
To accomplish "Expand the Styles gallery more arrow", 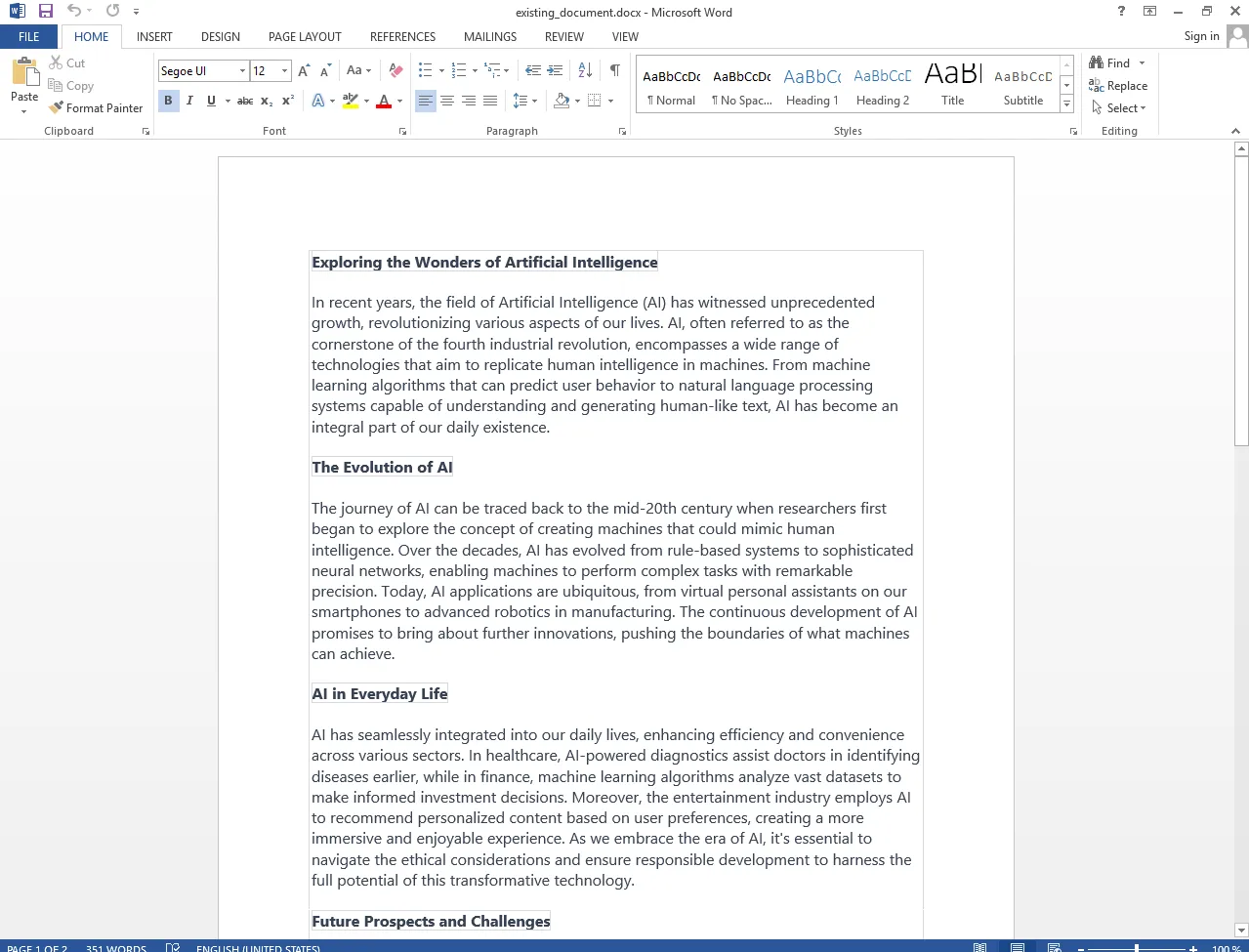I will point(1066,104).
